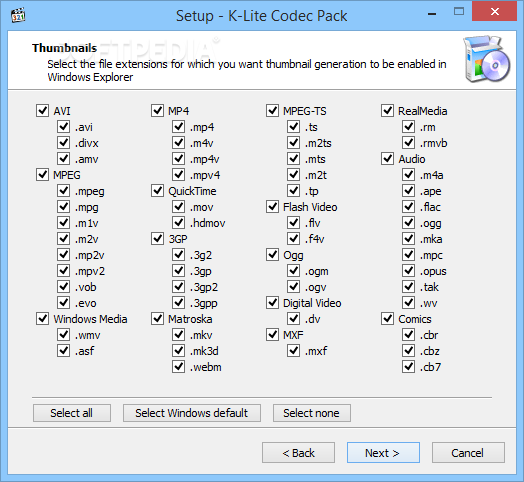
Task: Uncheck the .ogm checkbox
Action: pyautogui.click(x=293, y=270)
